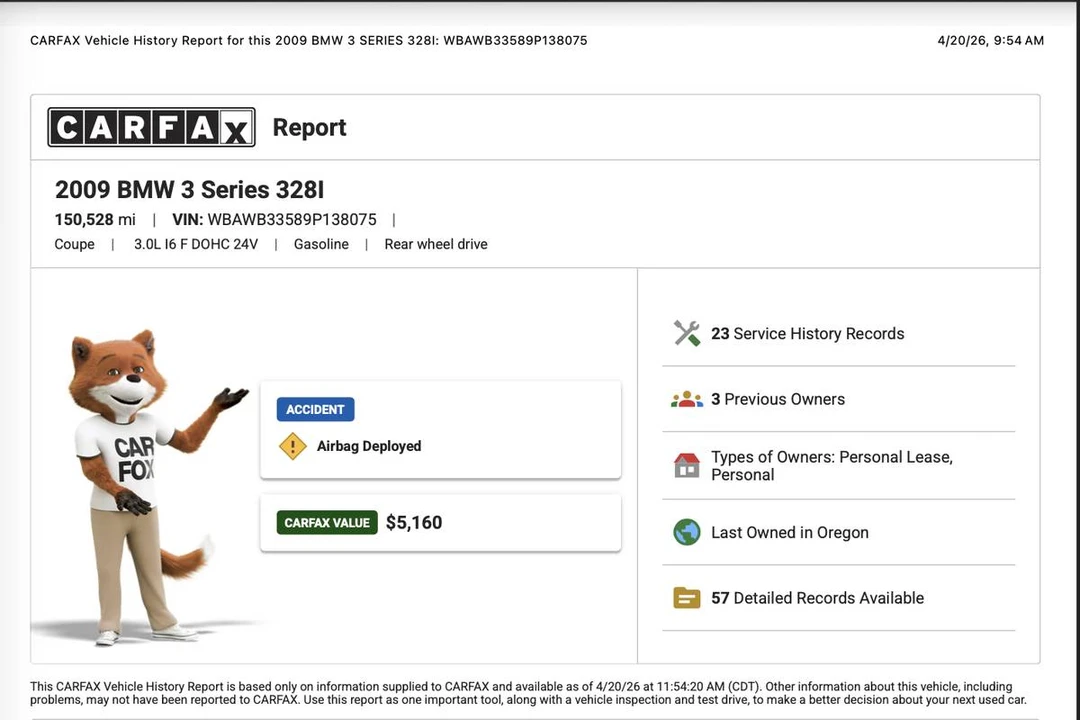The width and height of the screenshot is (1080, 720).
Task: Click the green CARFAX VALUE badge
Action: click(327, 523)
